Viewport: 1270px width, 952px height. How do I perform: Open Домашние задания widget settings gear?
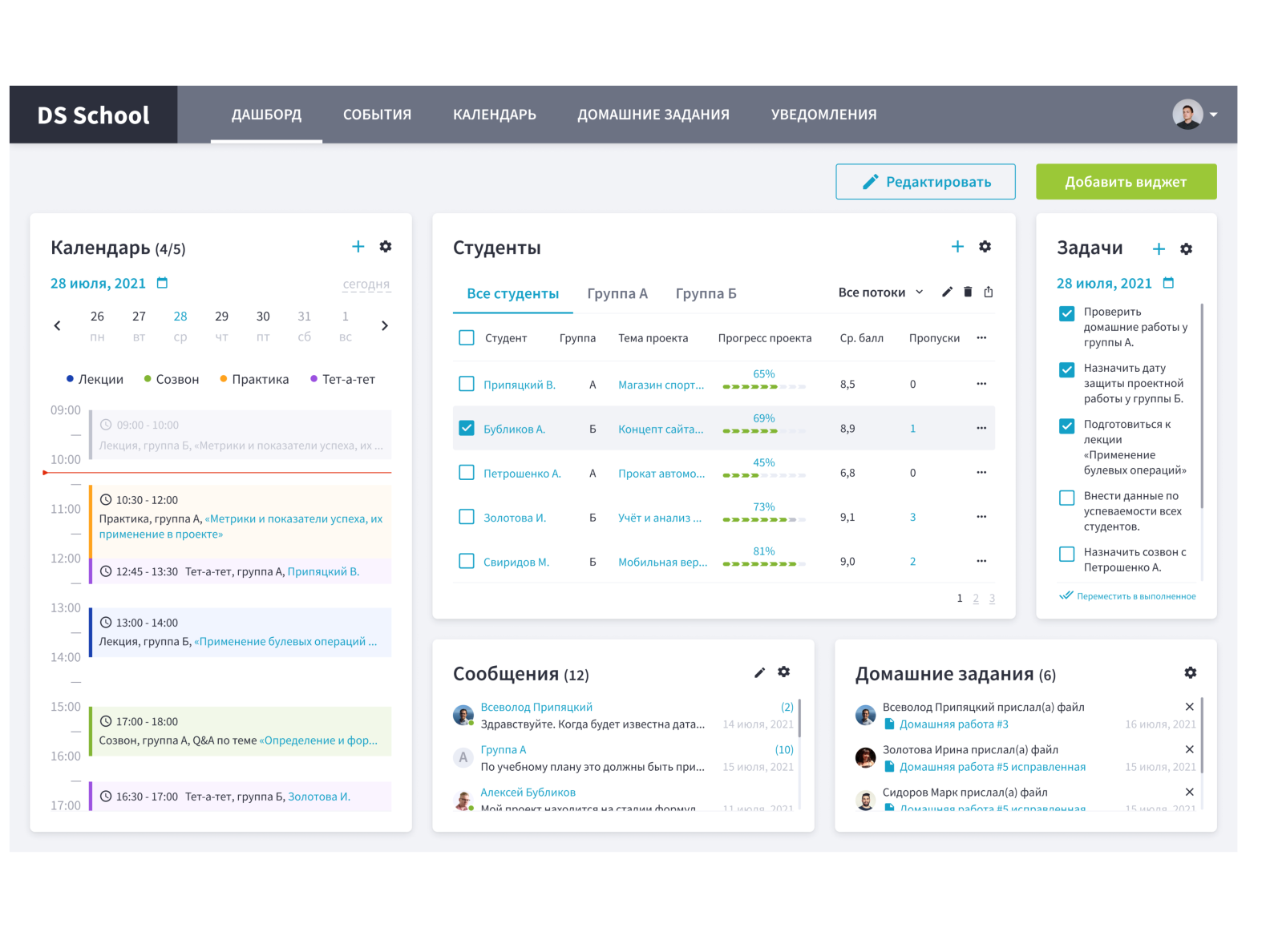pyautogui.click(x=1191, y=673)
